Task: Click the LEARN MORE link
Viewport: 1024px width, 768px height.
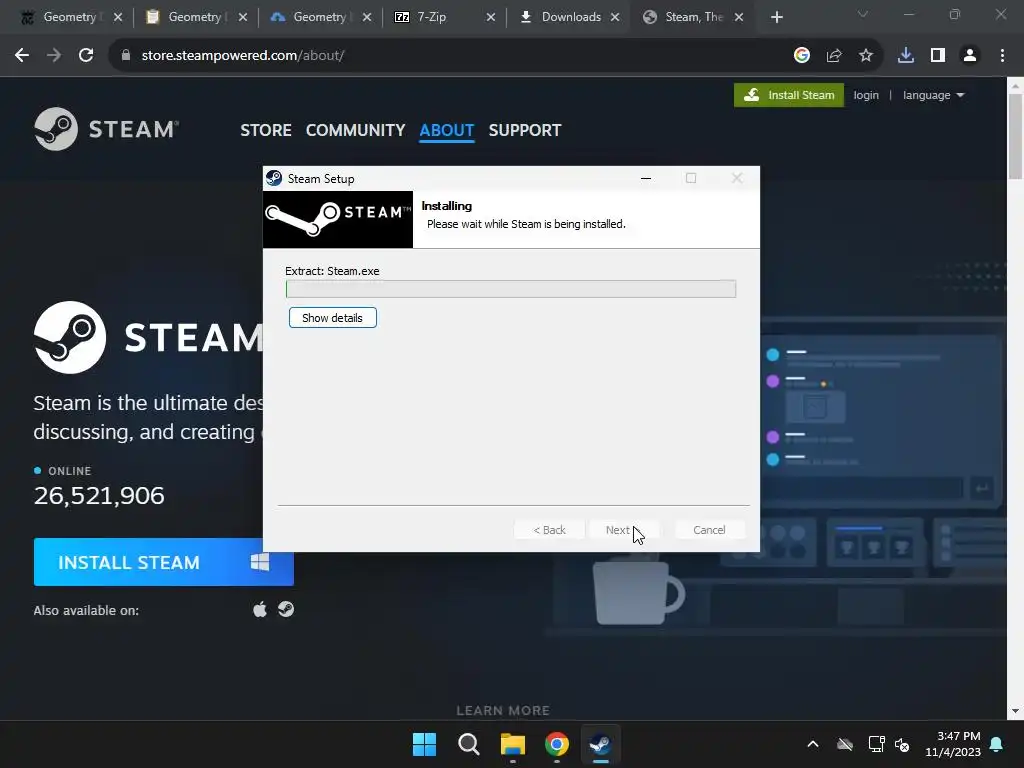Action: 503,711
